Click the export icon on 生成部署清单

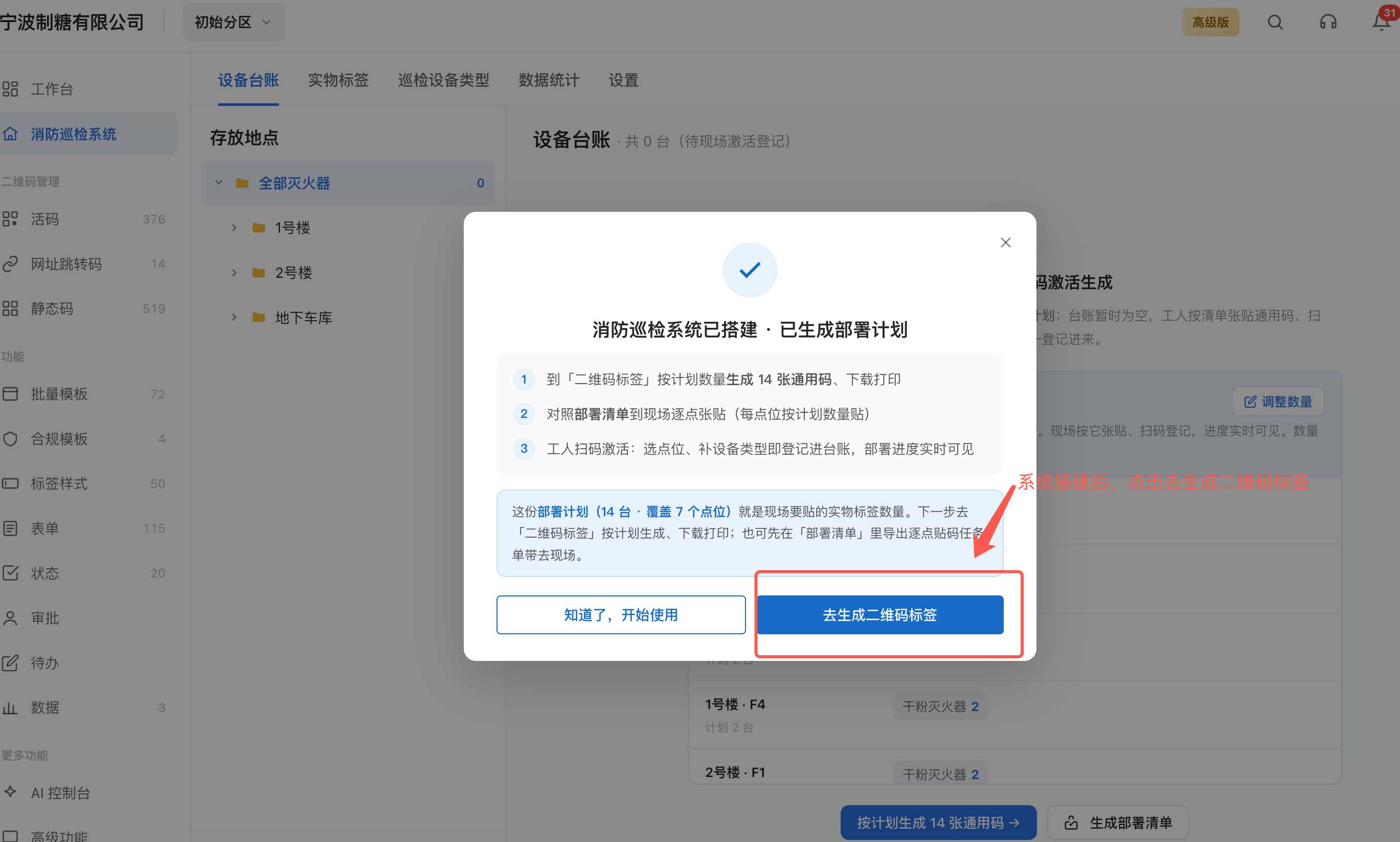pyautogui.click(x=1071, y=823)
